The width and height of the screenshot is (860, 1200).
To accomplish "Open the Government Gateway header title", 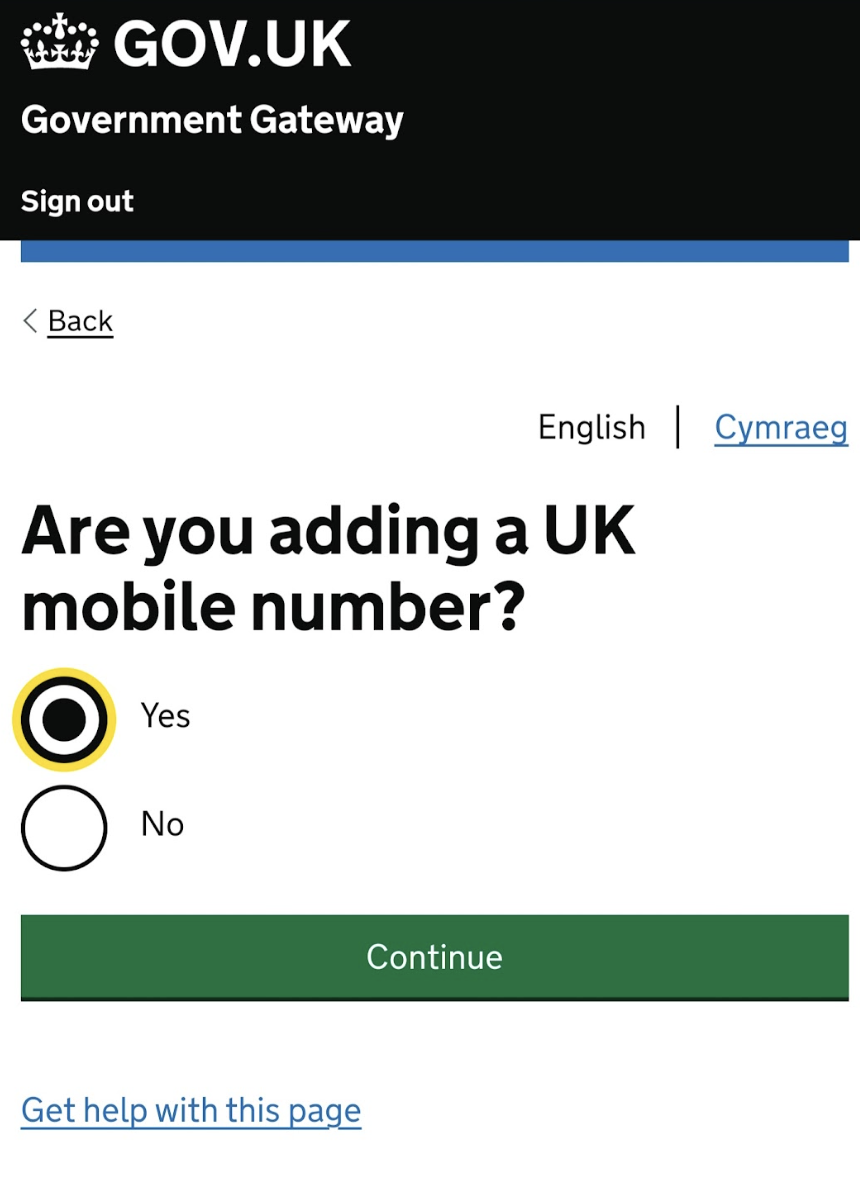I will coord(212,120).
